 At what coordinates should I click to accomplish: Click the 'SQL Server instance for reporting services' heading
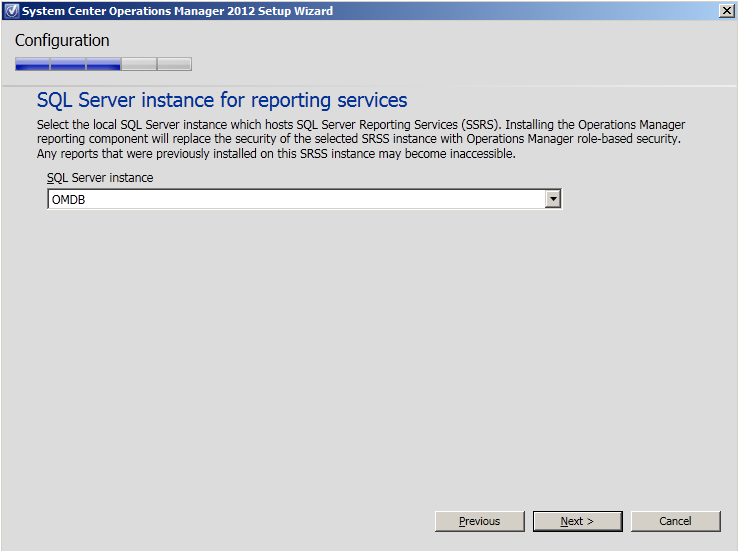point(222,100)
